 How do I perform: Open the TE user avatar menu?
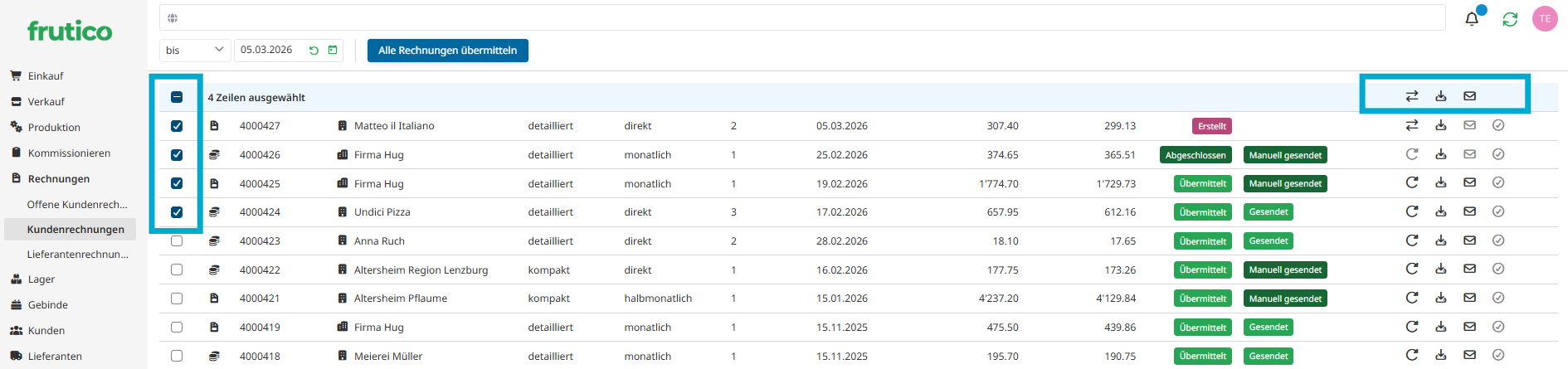click(x=1544, y=19)
